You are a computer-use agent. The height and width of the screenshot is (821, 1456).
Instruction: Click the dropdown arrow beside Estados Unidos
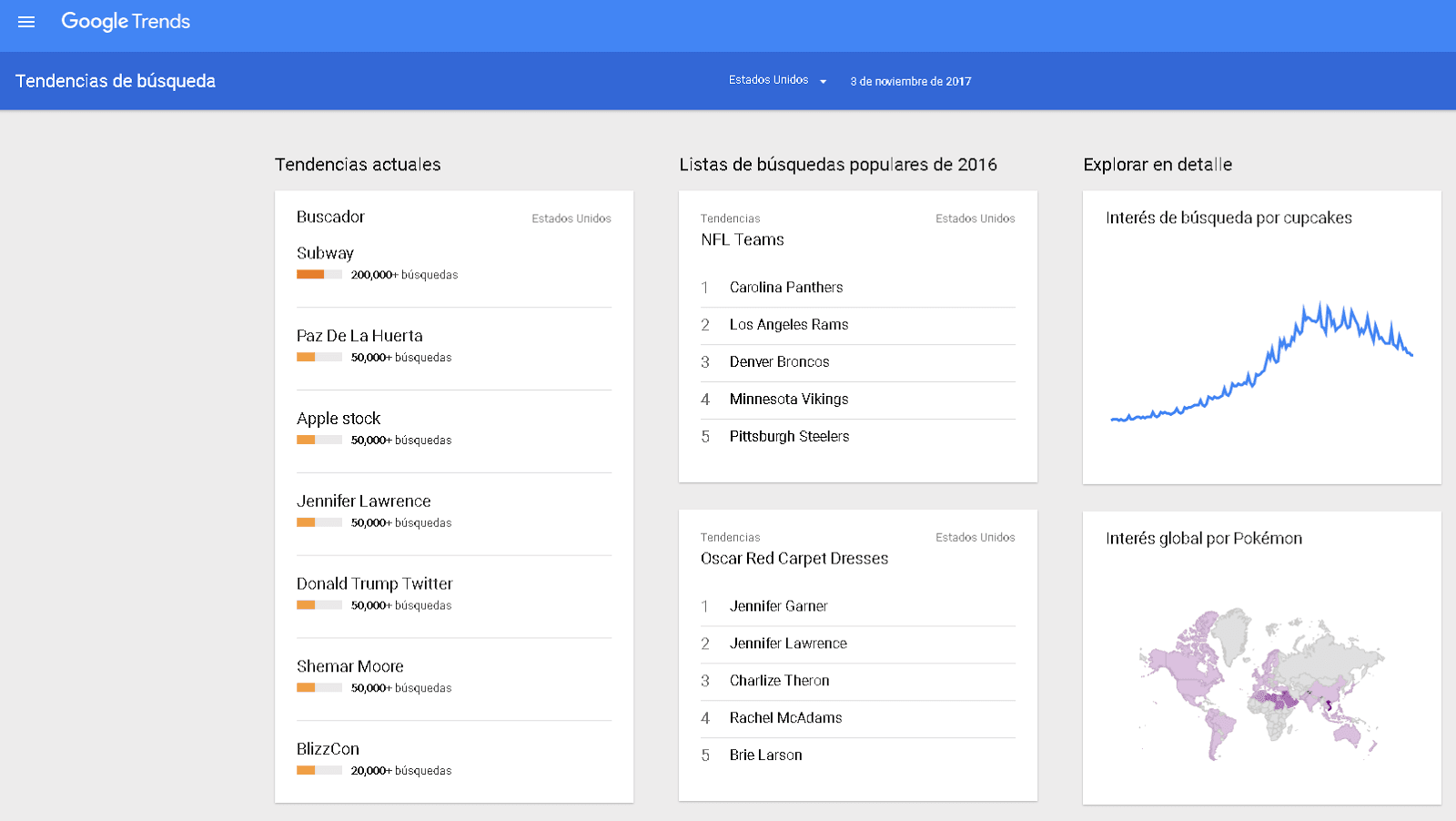(x=823, y=82)
